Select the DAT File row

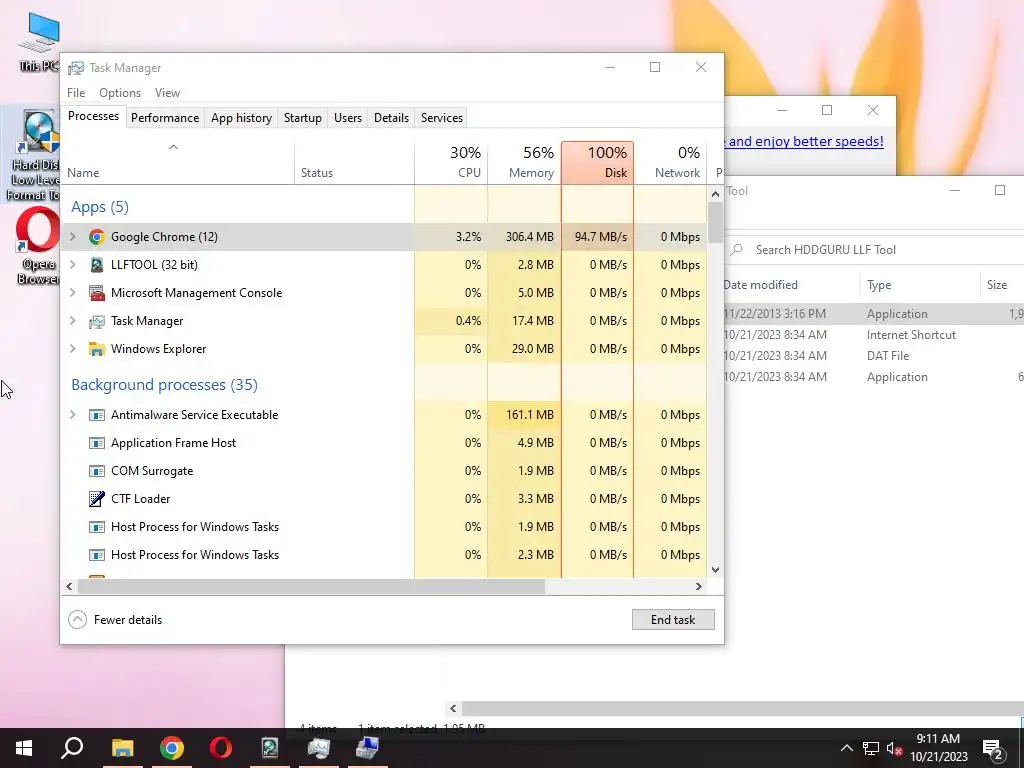[873, 355]
